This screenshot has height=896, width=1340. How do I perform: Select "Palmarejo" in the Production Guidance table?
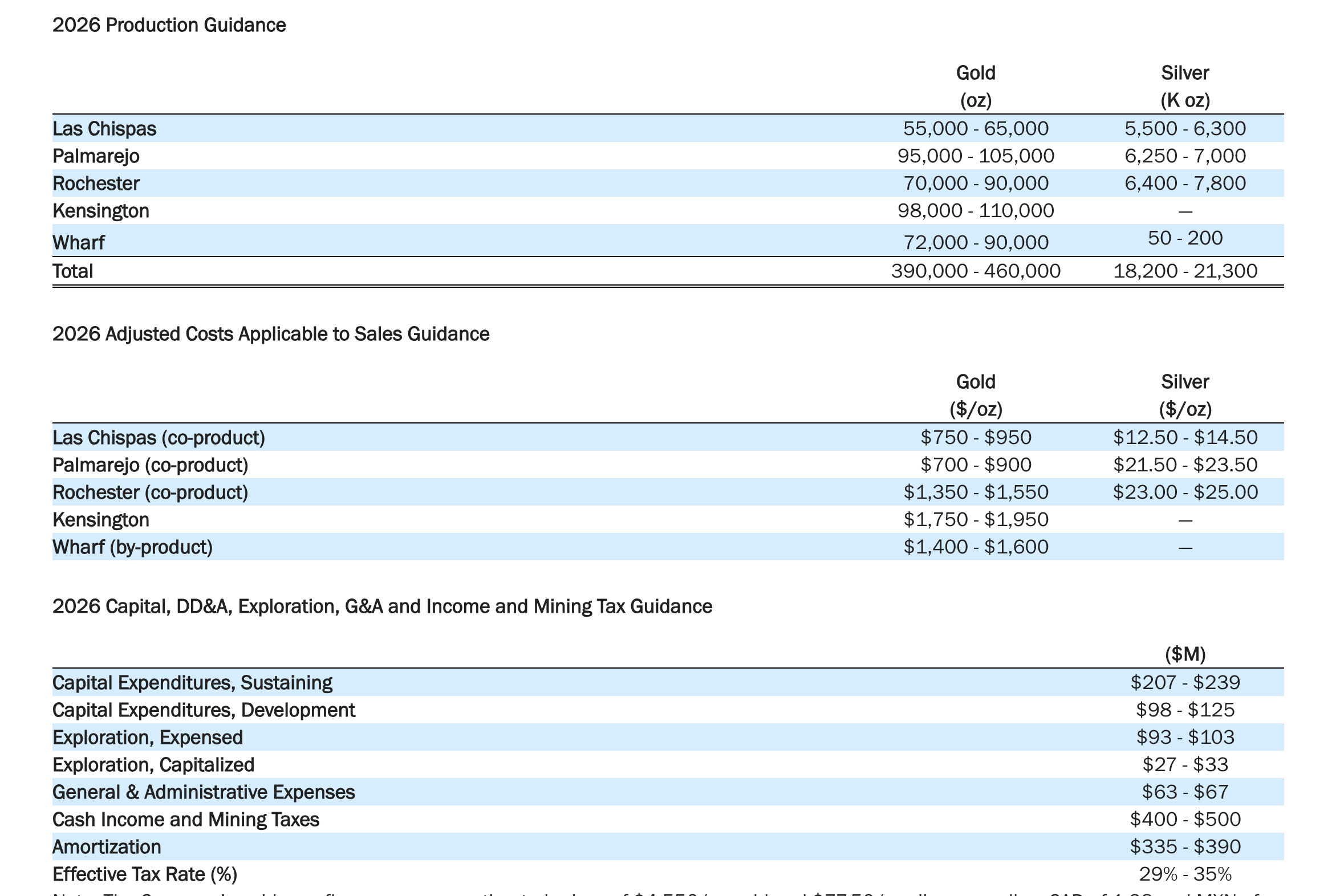96,156
